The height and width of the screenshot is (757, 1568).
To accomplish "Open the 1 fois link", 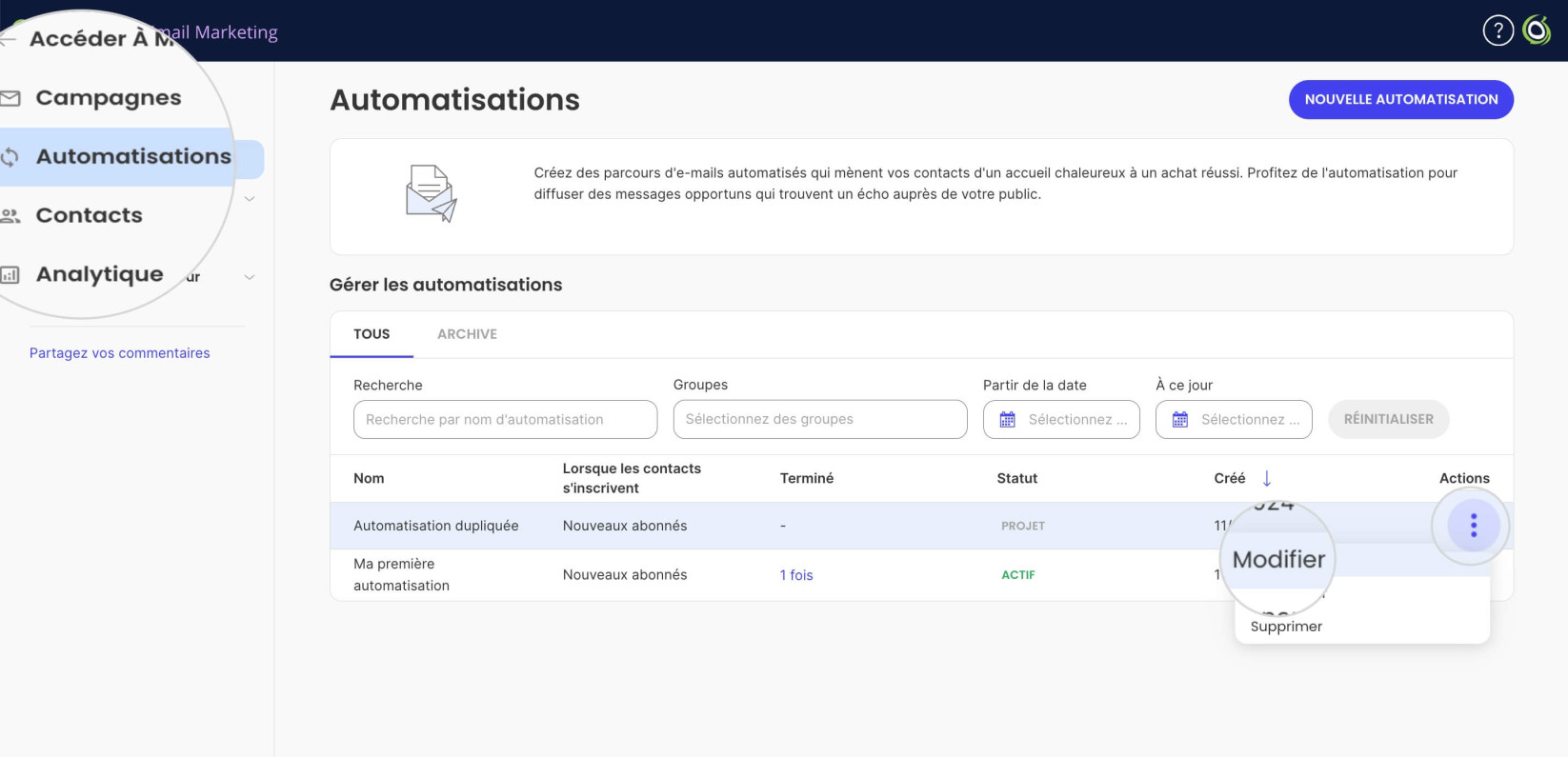I will 796,575.
